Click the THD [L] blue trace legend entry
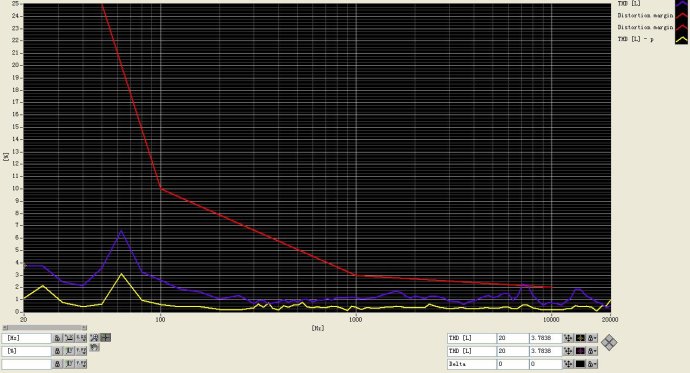The image size is (690, 373). click(x=629, y=4)
